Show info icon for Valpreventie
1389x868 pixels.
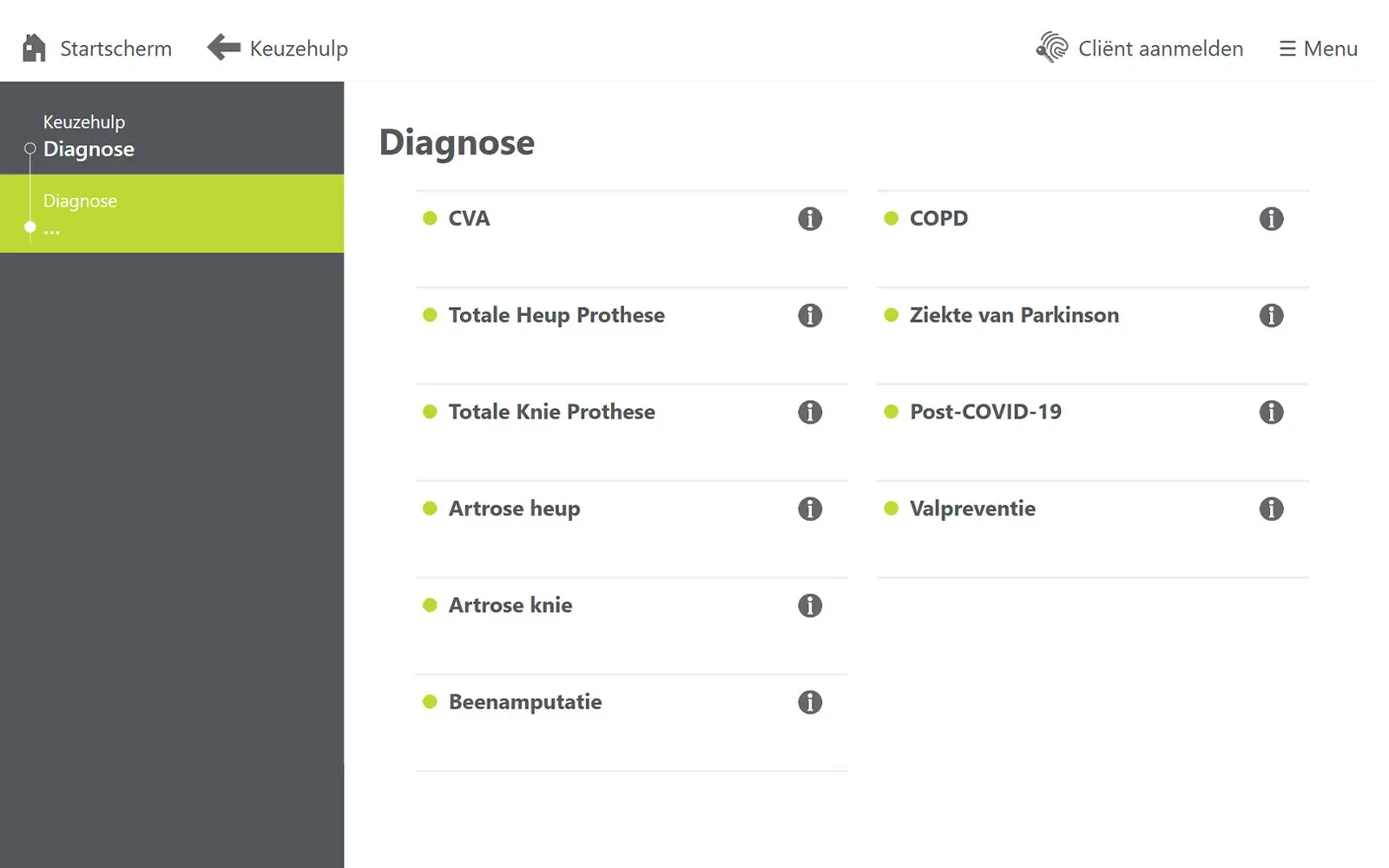click(1271, 509)
